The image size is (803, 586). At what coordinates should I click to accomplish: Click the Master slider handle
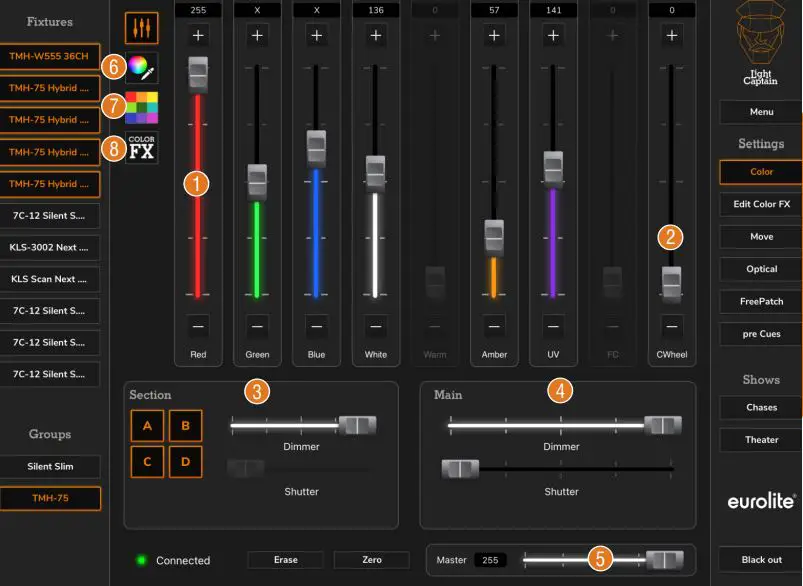coord(665,560)
